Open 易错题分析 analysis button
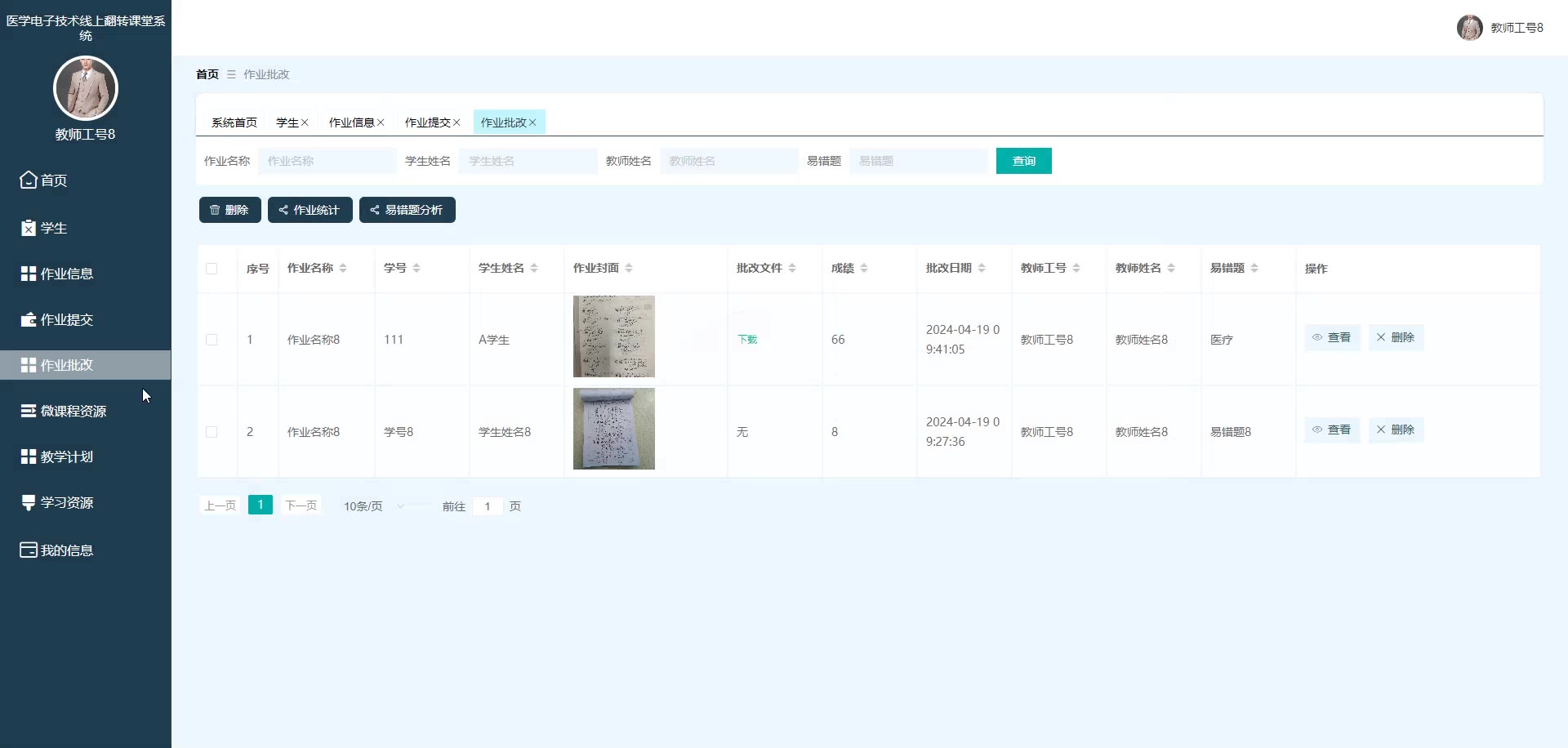The image size is (1568, 748). point(408,210)
